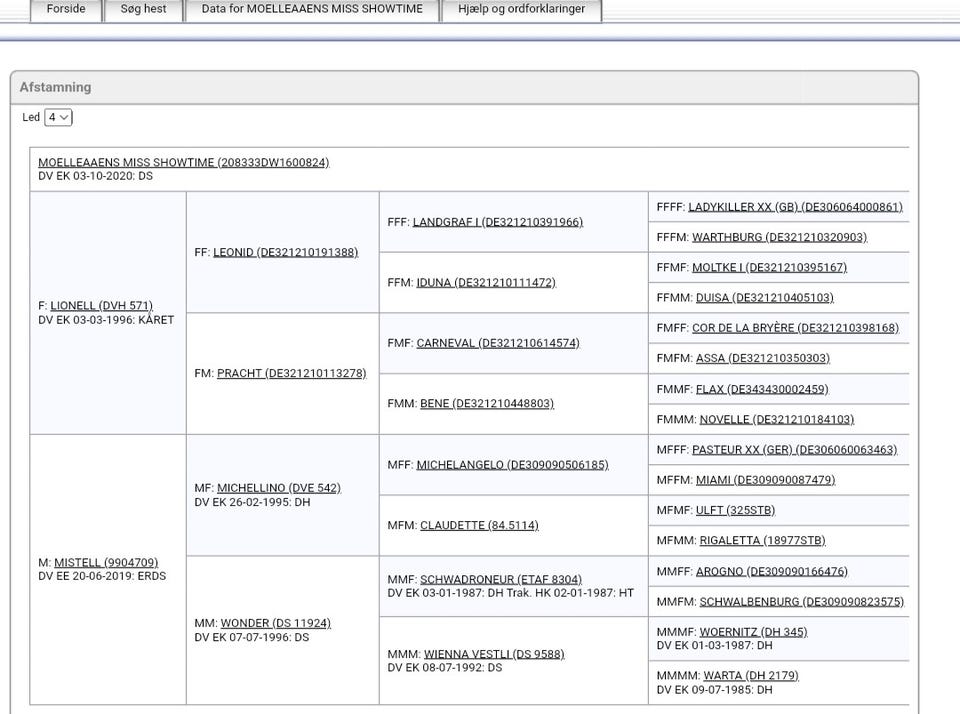Select text 'DV EK 08-07-1992: DS'
This screenshot has height=714, width=960.
click(444, 668)
